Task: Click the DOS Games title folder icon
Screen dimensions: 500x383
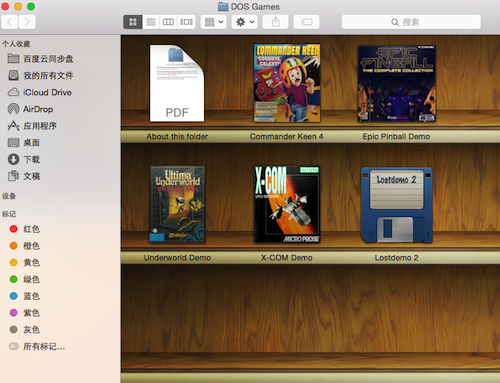Action: 223,7
